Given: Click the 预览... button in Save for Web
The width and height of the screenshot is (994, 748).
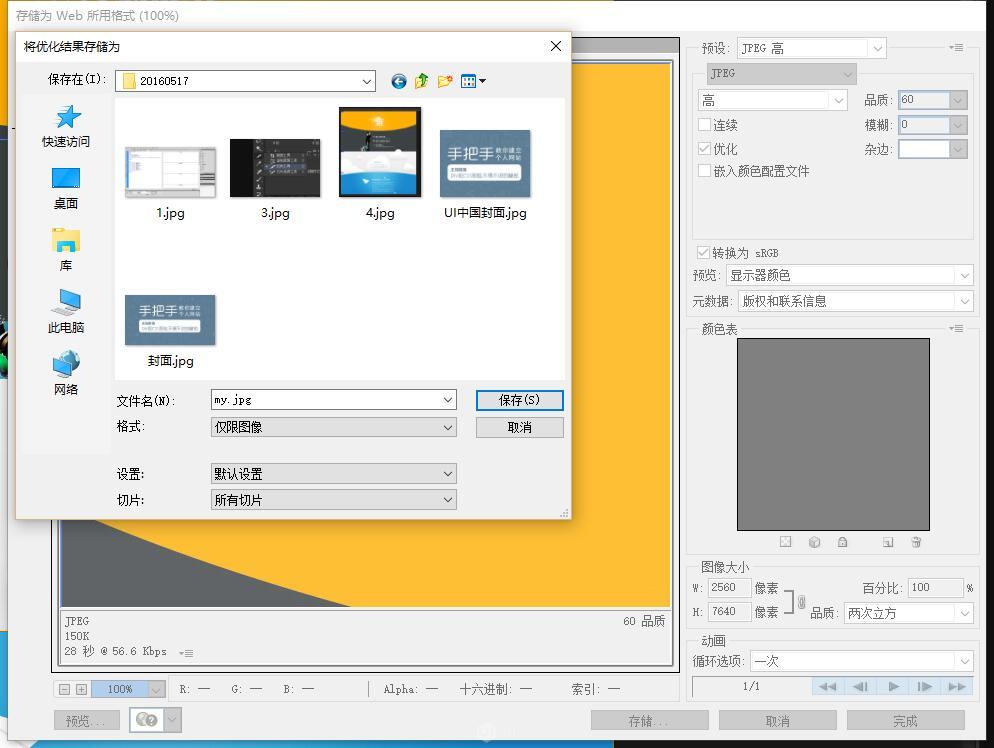Looking at the screenshot, I should (x=86, y=721).
